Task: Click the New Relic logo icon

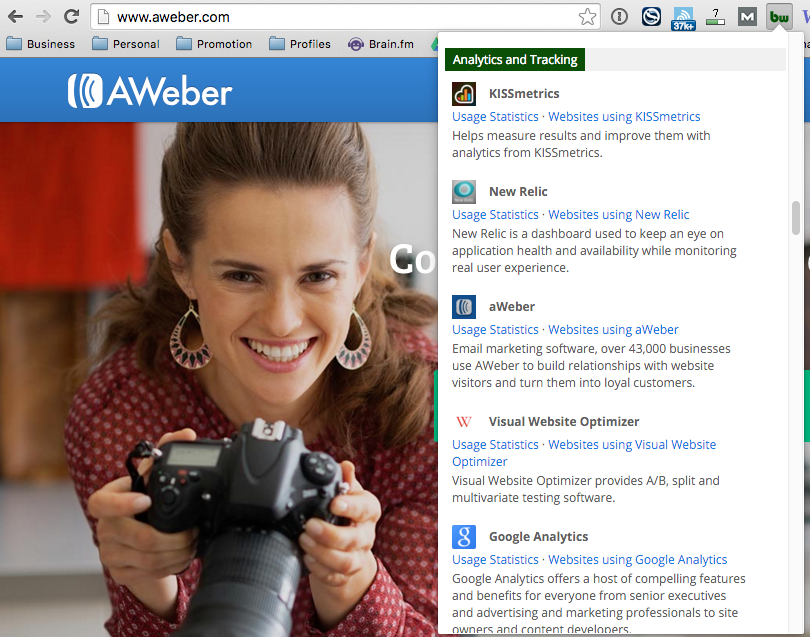Action: (464, 192)
